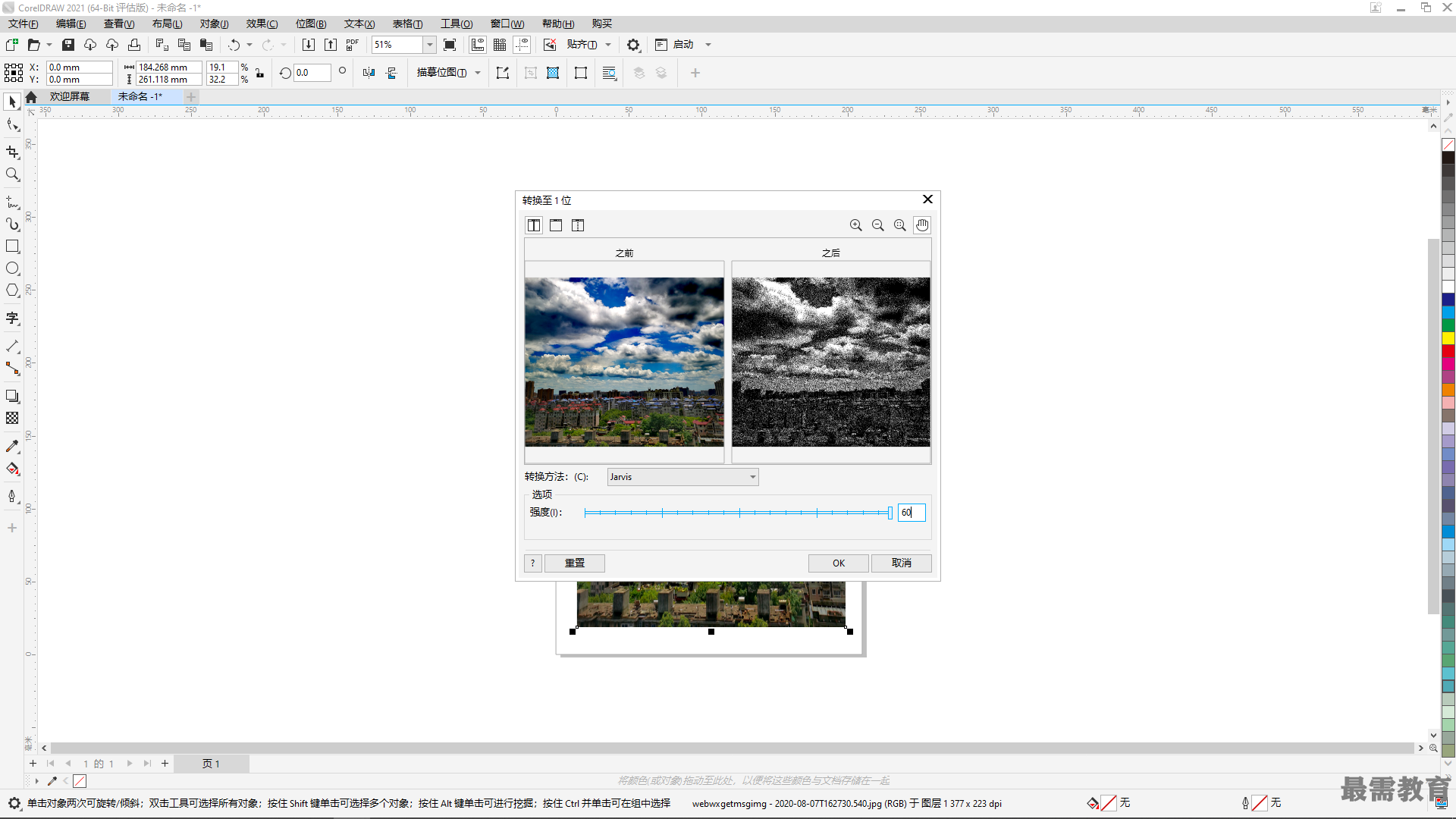Screen dimensions: 1456x819
Task: Zoom in on the dialog preview
Action: [x=856, y=225]
